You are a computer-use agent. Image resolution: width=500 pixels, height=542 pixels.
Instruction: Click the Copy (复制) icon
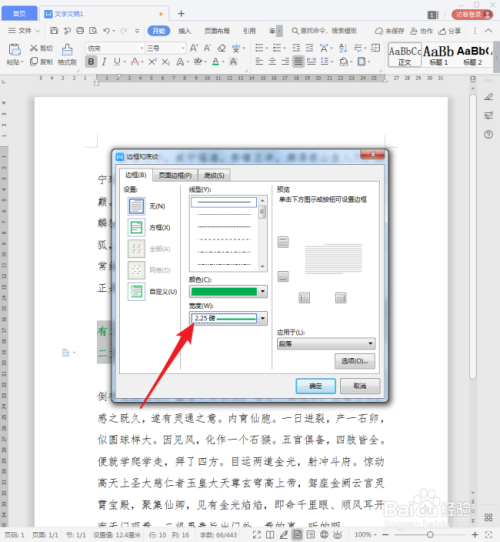(x=34, y=62)
